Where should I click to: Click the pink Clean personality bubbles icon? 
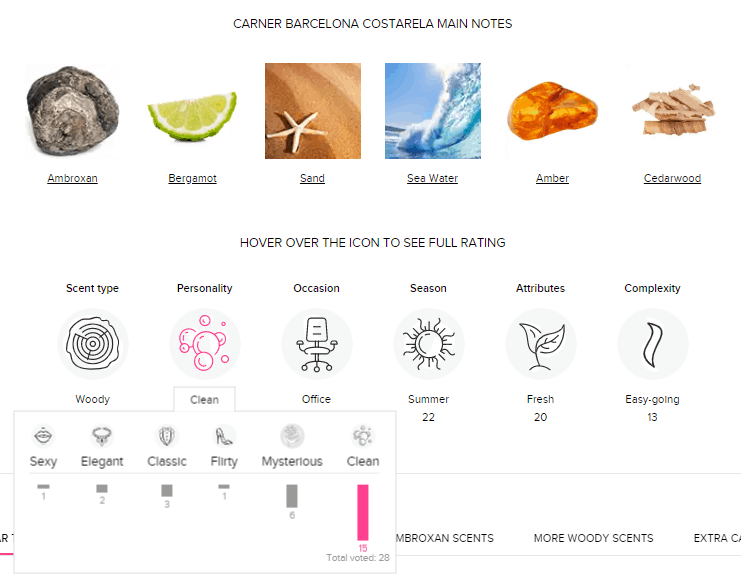coord(204,344)
